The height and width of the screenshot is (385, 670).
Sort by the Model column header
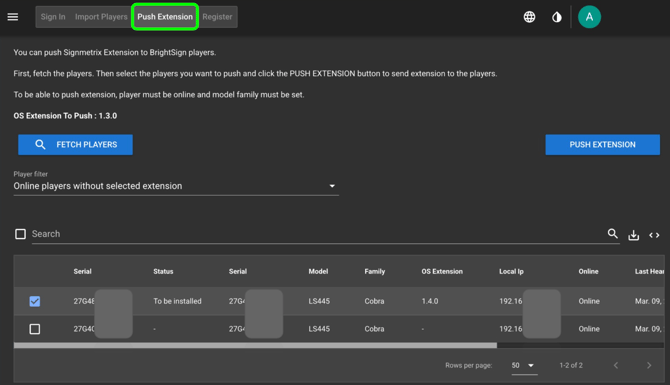click(x=318, y=271)
